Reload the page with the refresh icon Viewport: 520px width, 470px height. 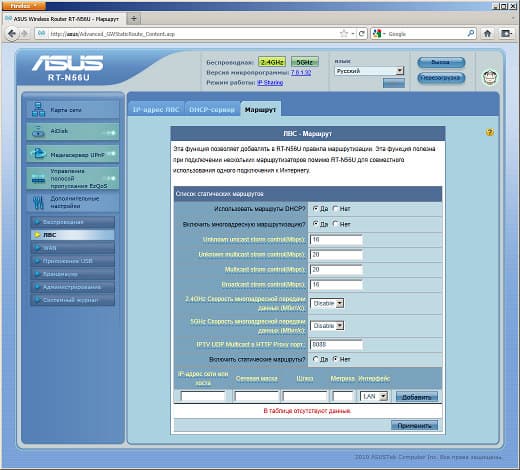362,34
